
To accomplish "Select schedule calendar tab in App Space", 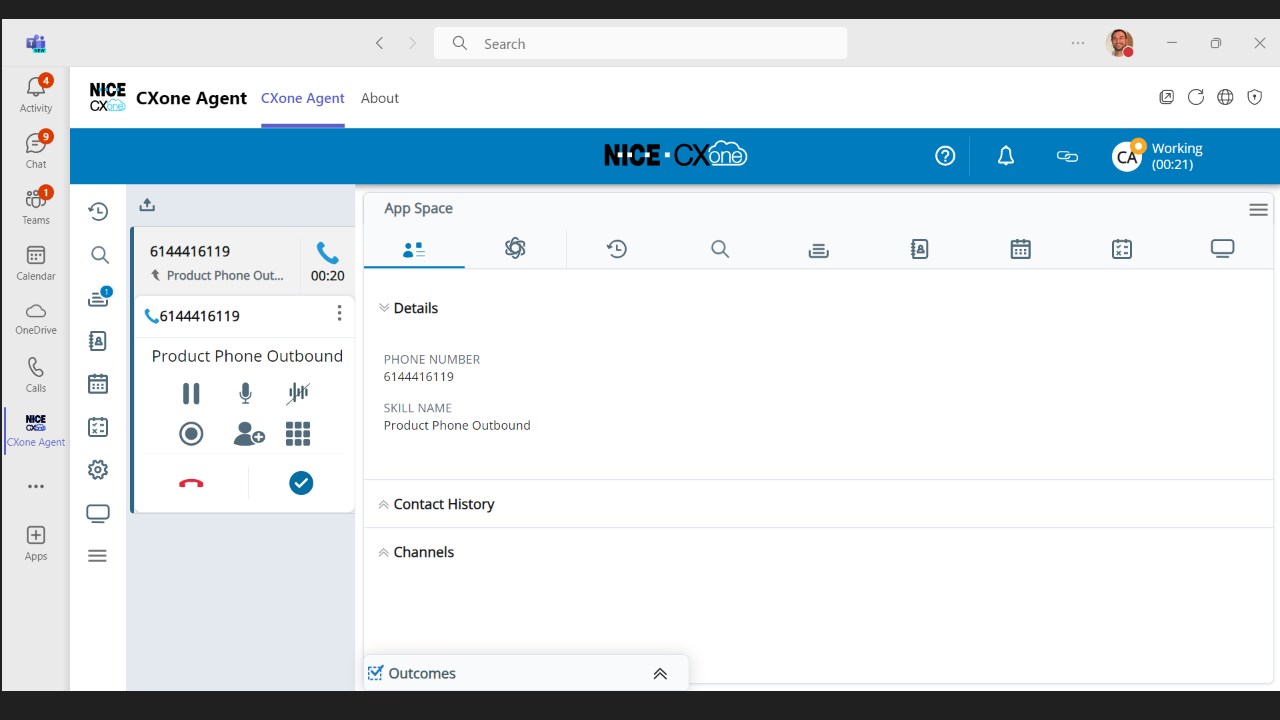I will (1020, 249).
